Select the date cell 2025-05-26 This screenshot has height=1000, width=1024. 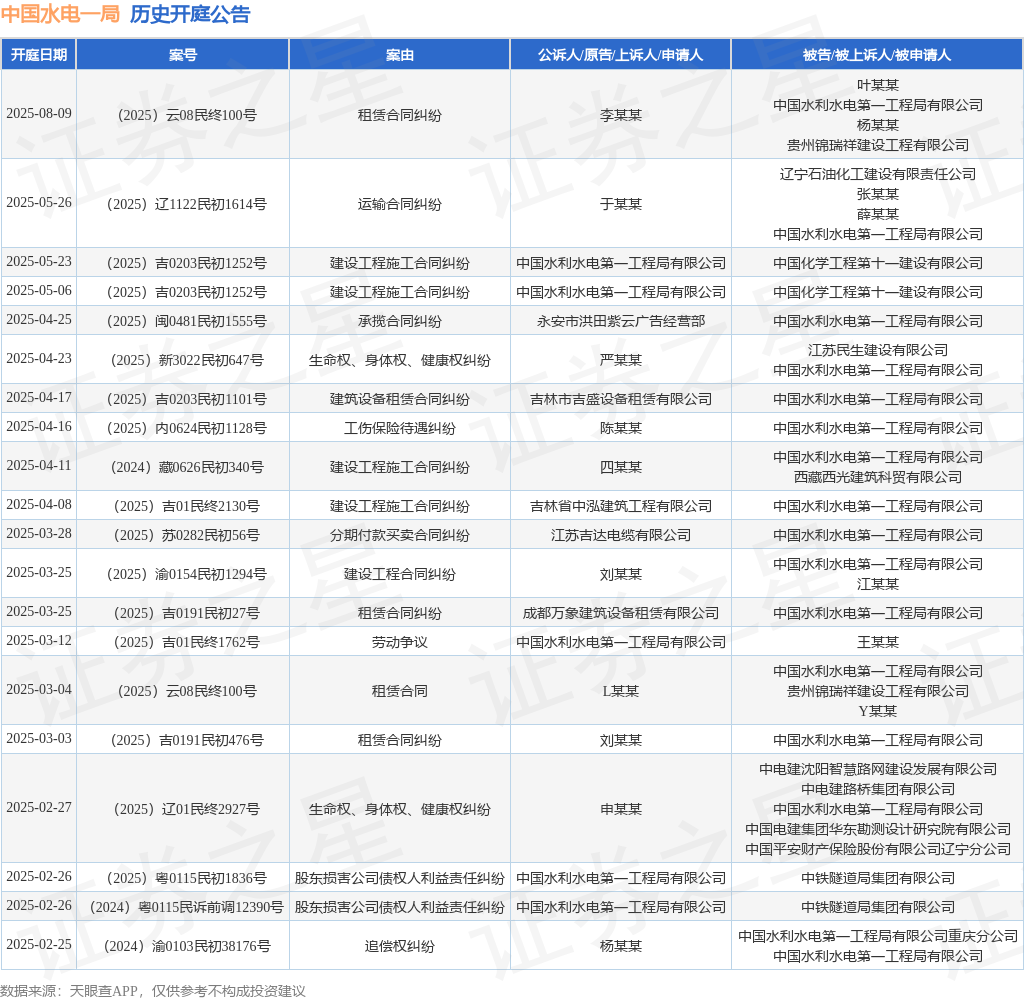coord(39,202)
